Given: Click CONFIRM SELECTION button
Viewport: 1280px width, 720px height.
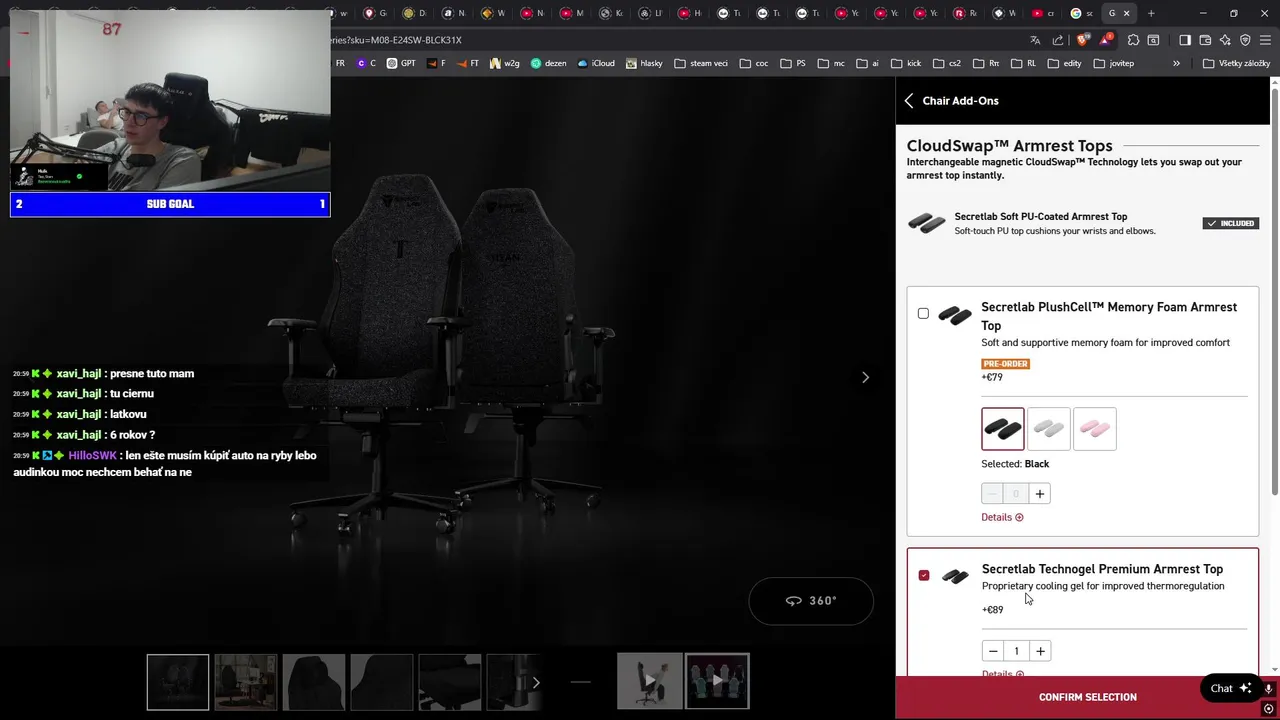Looking at the screenshot, I should pos(1087,698).
